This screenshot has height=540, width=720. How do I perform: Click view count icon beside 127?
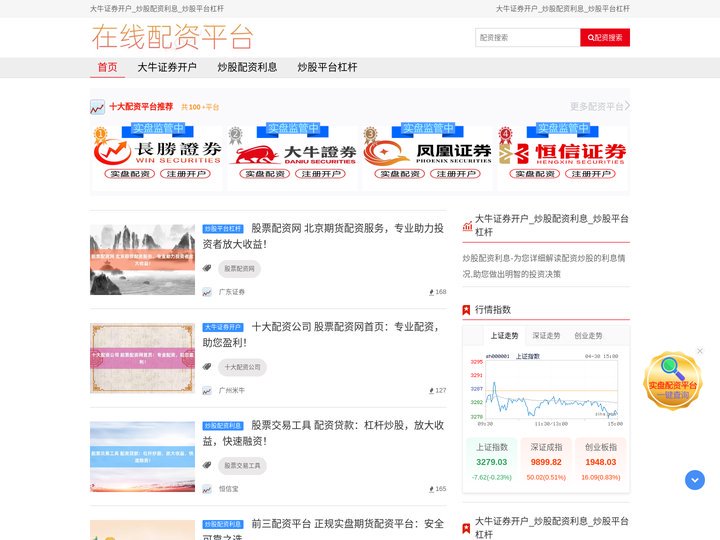[431, 391]
